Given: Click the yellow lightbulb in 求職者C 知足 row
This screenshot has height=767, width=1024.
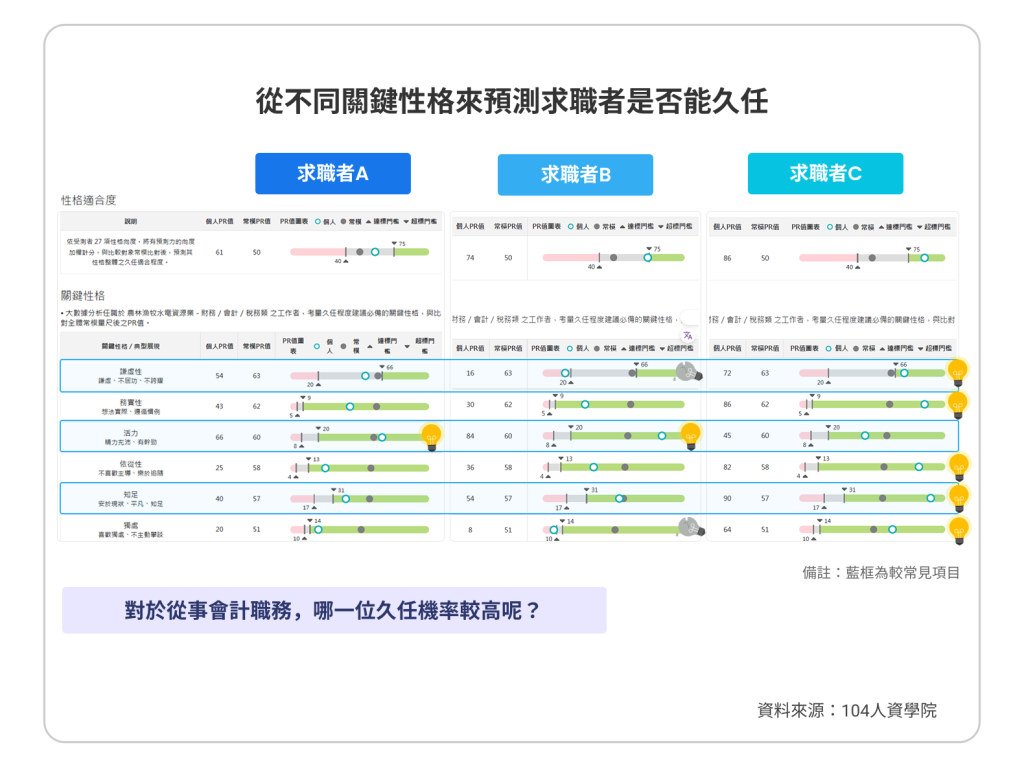Looking at the screenshot, I should (959, 498).
